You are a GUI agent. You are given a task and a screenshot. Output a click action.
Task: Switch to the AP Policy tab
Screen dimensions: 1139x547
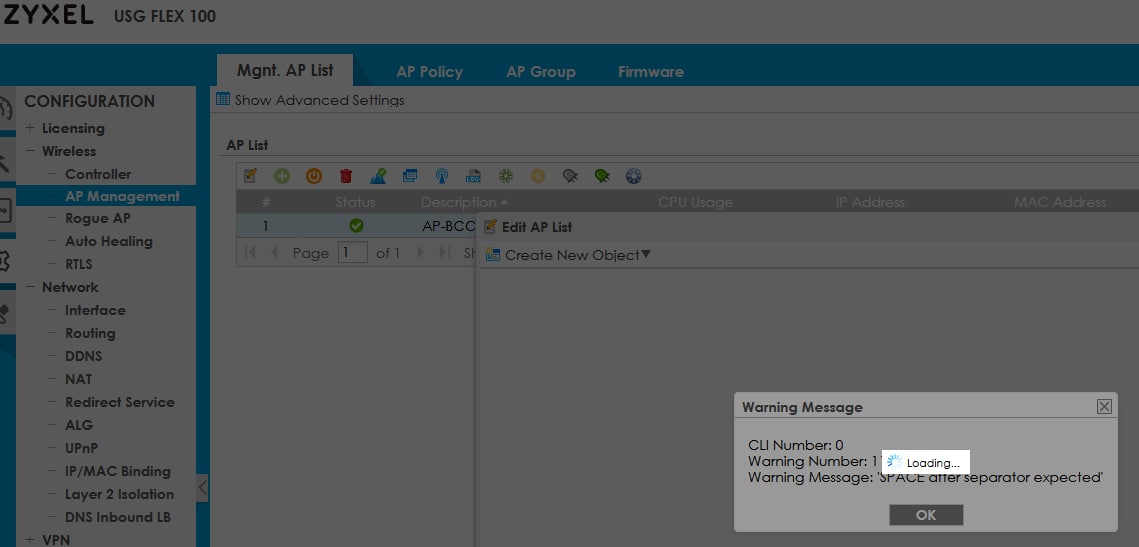point(429,72)
